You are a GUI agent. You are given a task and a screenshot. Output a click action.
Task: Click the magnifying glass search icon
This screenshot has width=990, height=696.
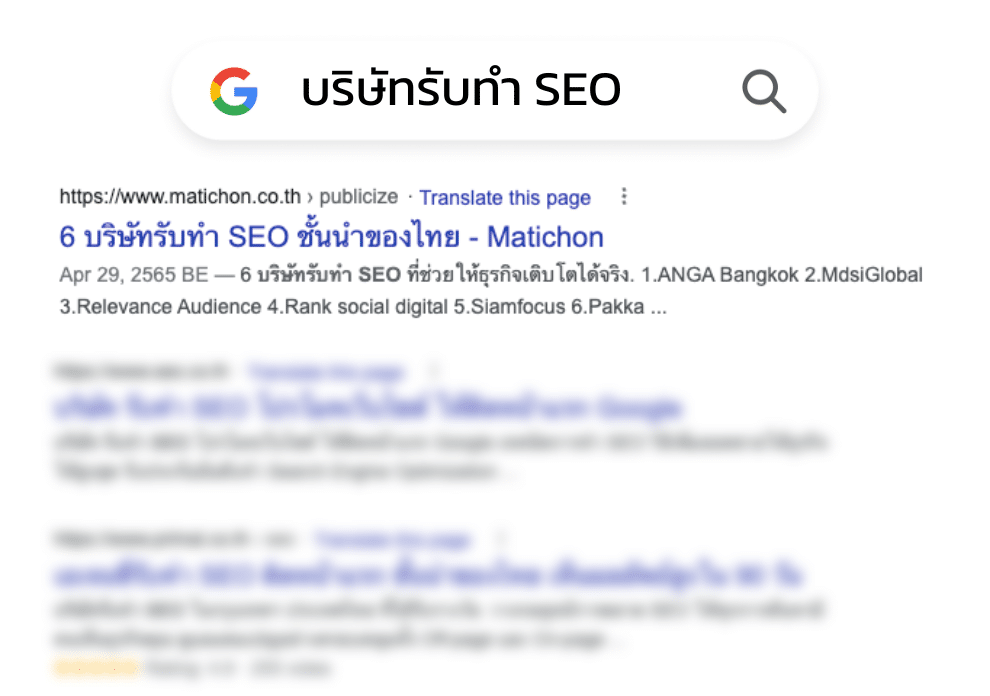tap(764, 92)
